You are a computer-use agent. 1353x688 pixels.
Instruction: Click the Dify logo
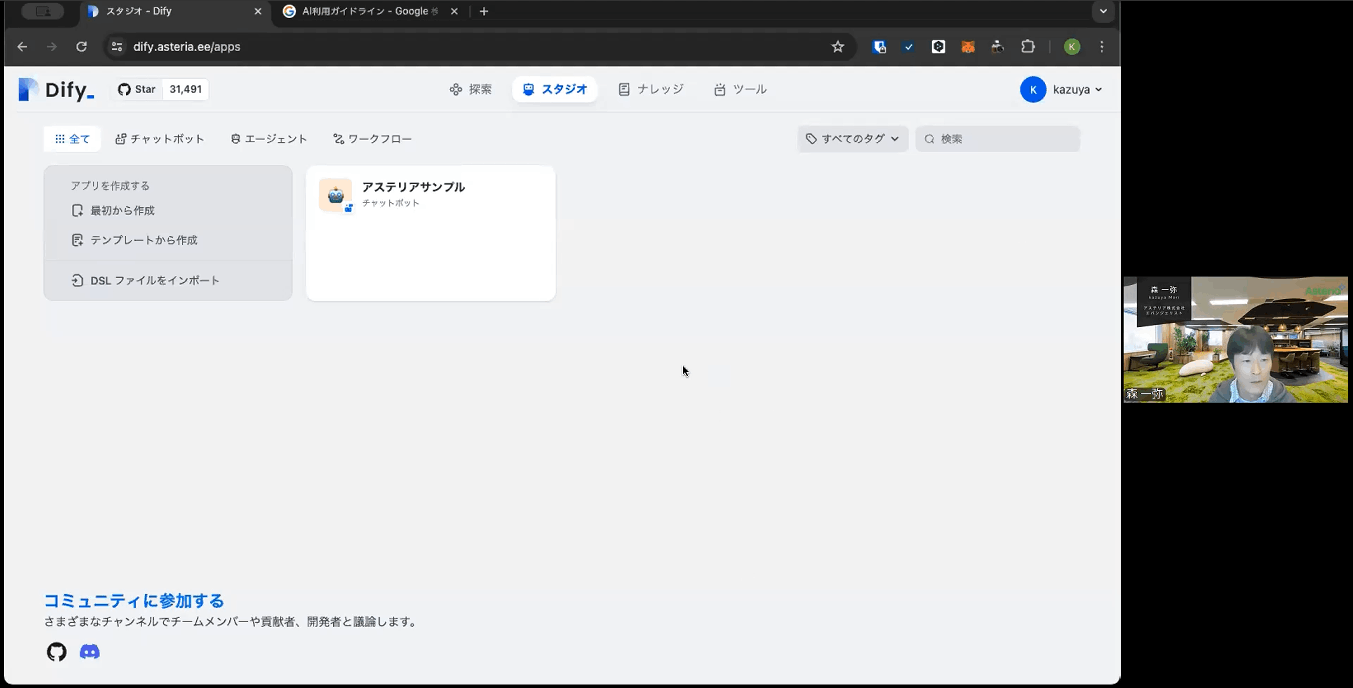coord(56,90)
